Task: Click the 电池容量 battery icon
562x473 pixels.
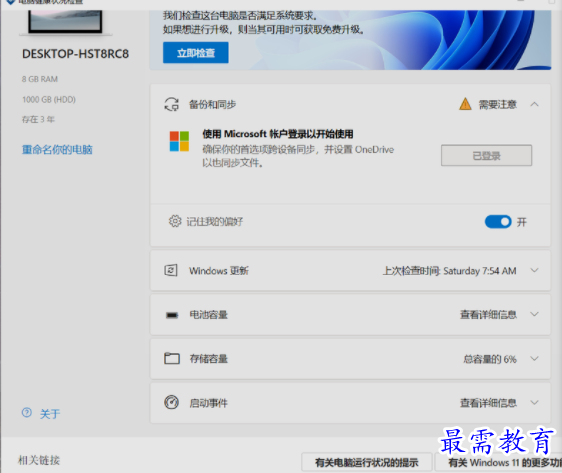Action: coord(172,315)
